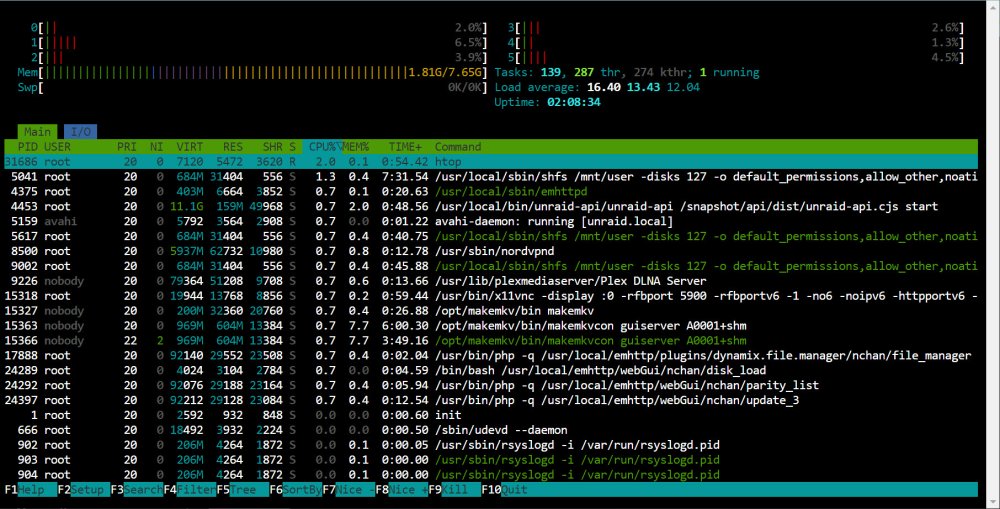This screenshot has height=509, width=1000.
Task: Sort by the MEM% column header
Action: pos(356,147)
